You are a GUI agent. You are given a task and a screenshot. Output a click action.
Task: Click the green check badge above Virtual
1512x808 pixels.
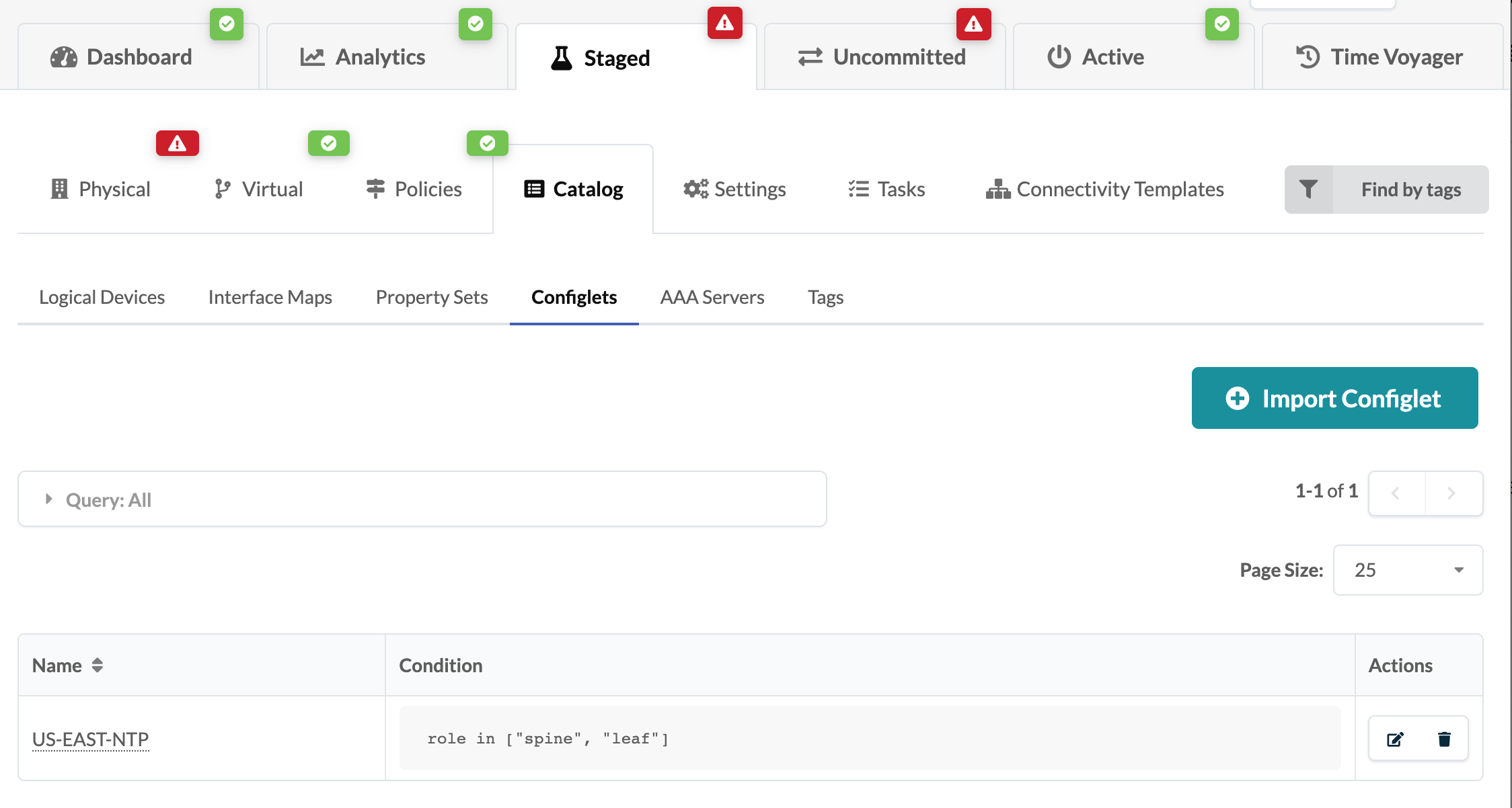[329, 143]
